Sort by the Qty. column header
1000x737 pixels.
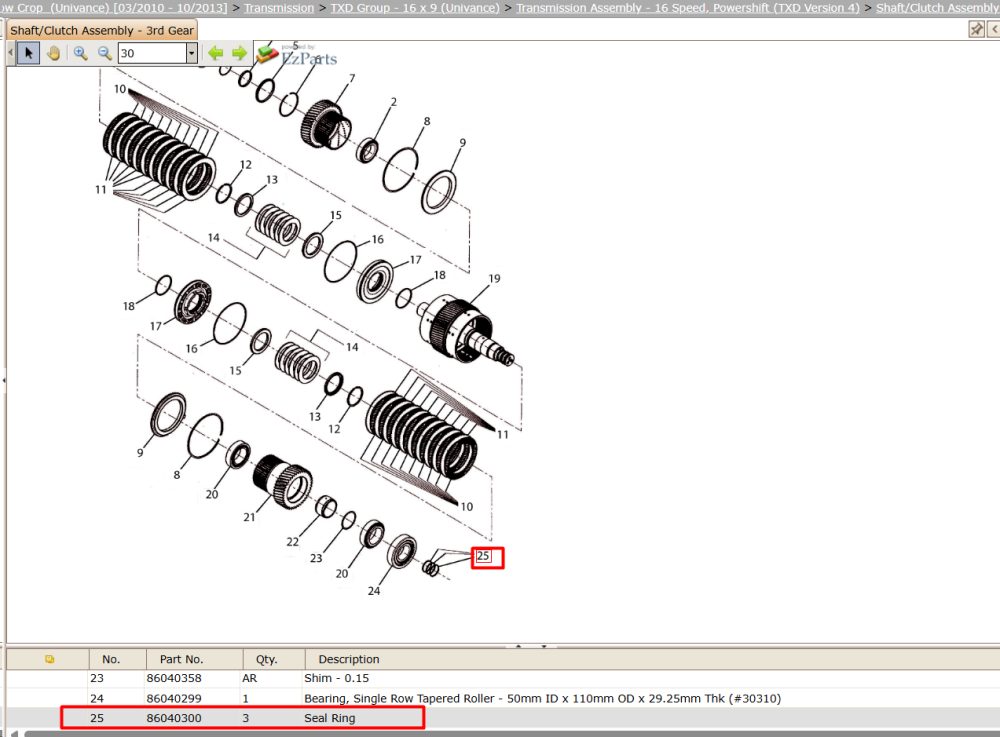tap(267, 659)
